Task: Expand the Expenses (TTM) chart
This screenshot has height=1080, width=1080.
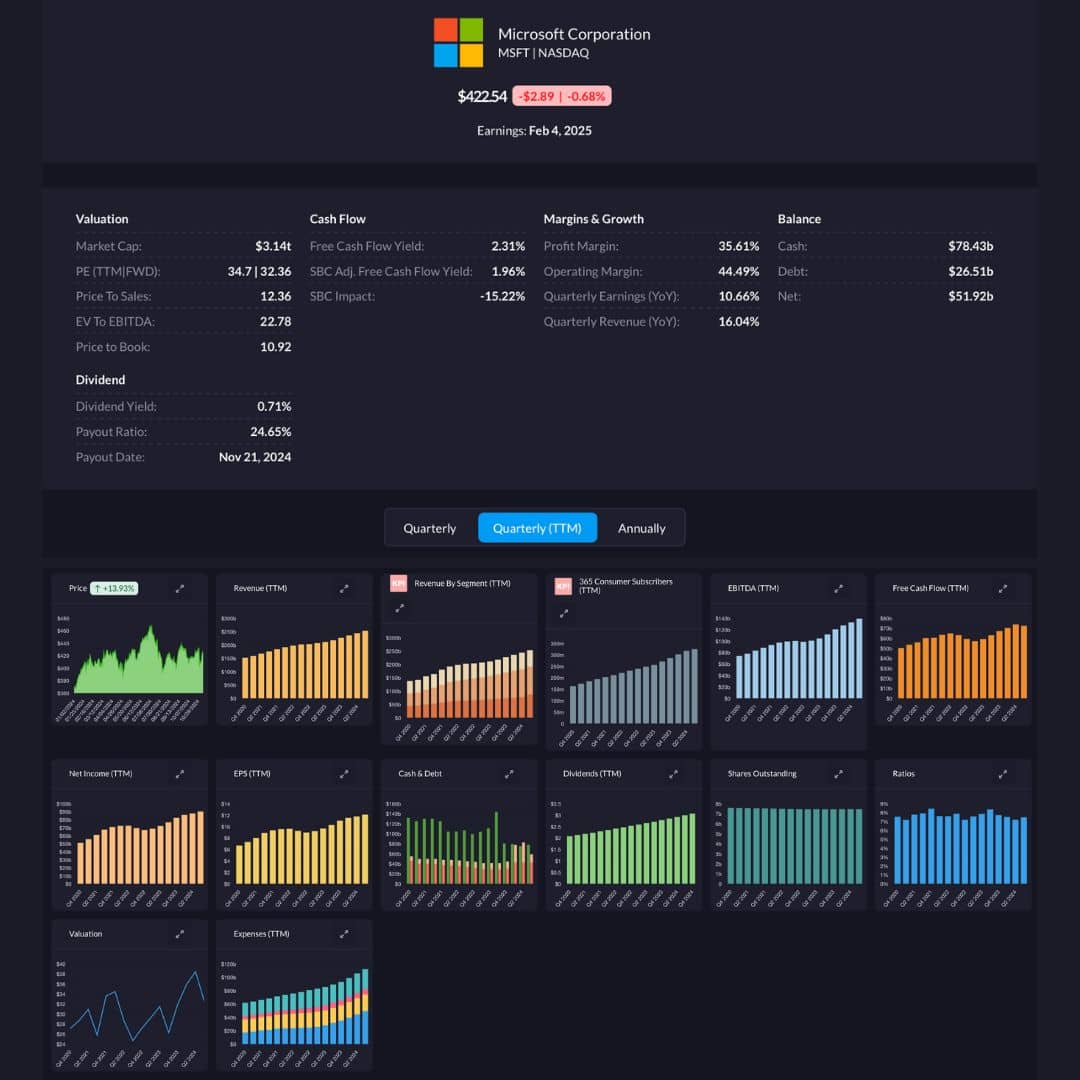Action: coord(344,934)
